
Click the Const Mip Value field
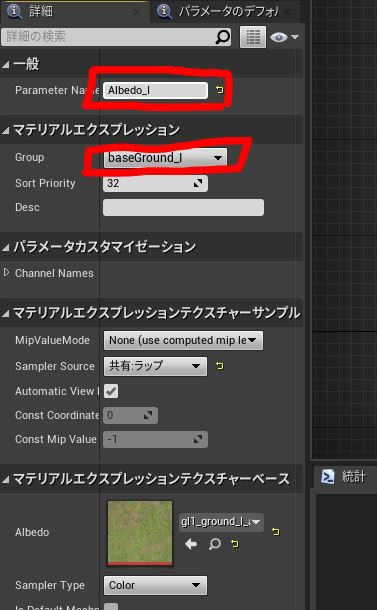155,440
